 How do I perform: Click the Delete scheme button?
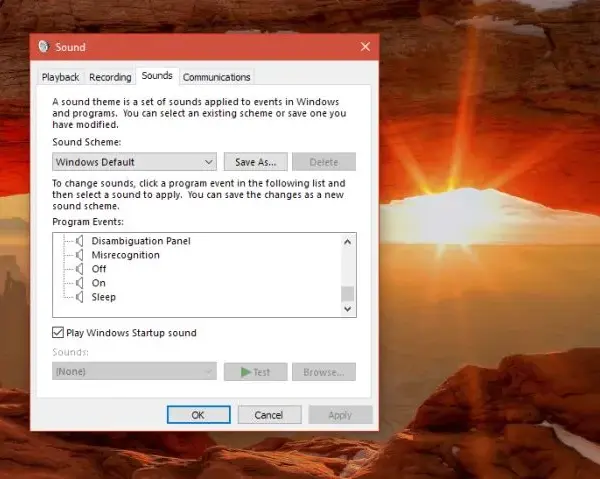point(324,162)
